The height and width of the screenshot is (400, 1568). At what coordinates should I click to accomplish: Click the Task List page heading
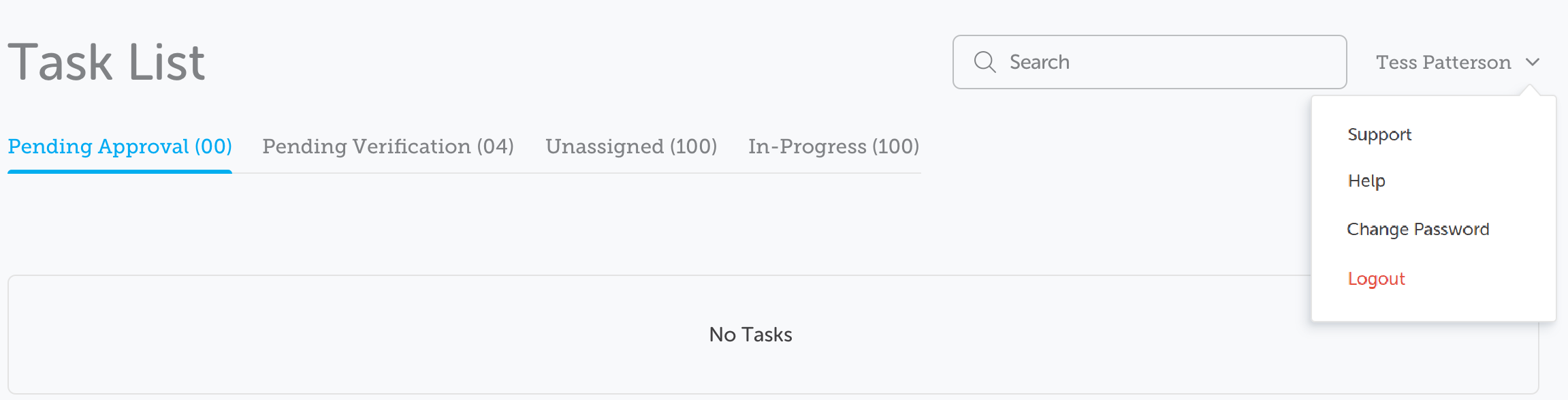106,63
